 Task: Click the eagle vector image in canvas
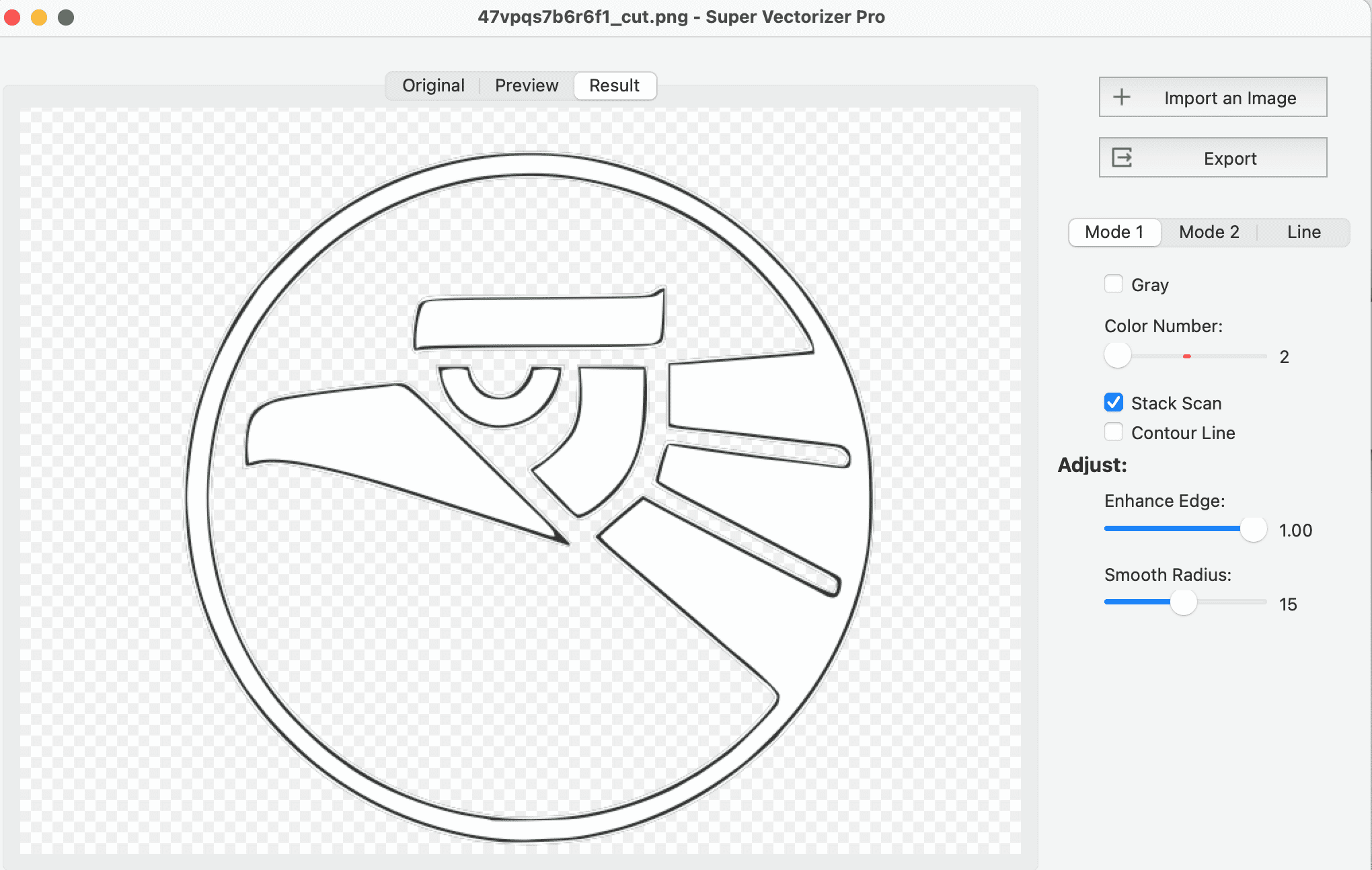coord(529,498)
